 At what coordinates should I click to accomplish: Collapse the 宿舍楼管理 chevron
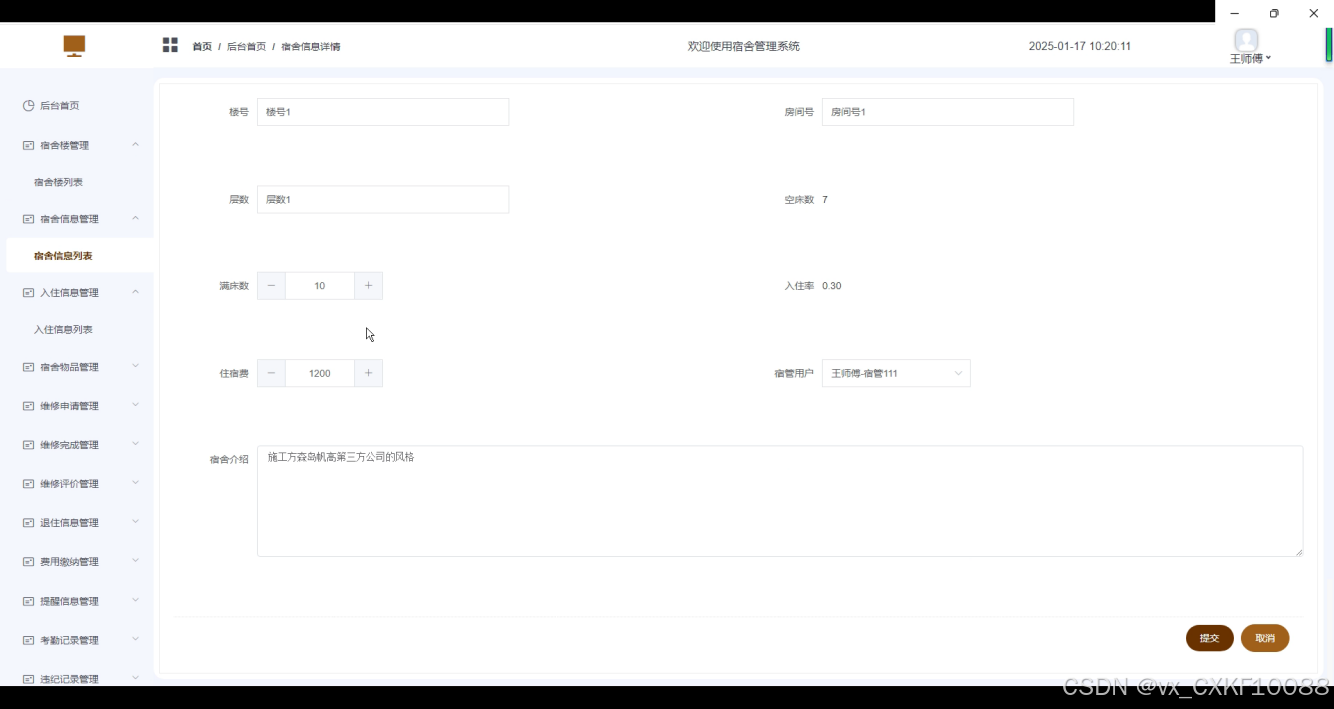click(136, 144)
